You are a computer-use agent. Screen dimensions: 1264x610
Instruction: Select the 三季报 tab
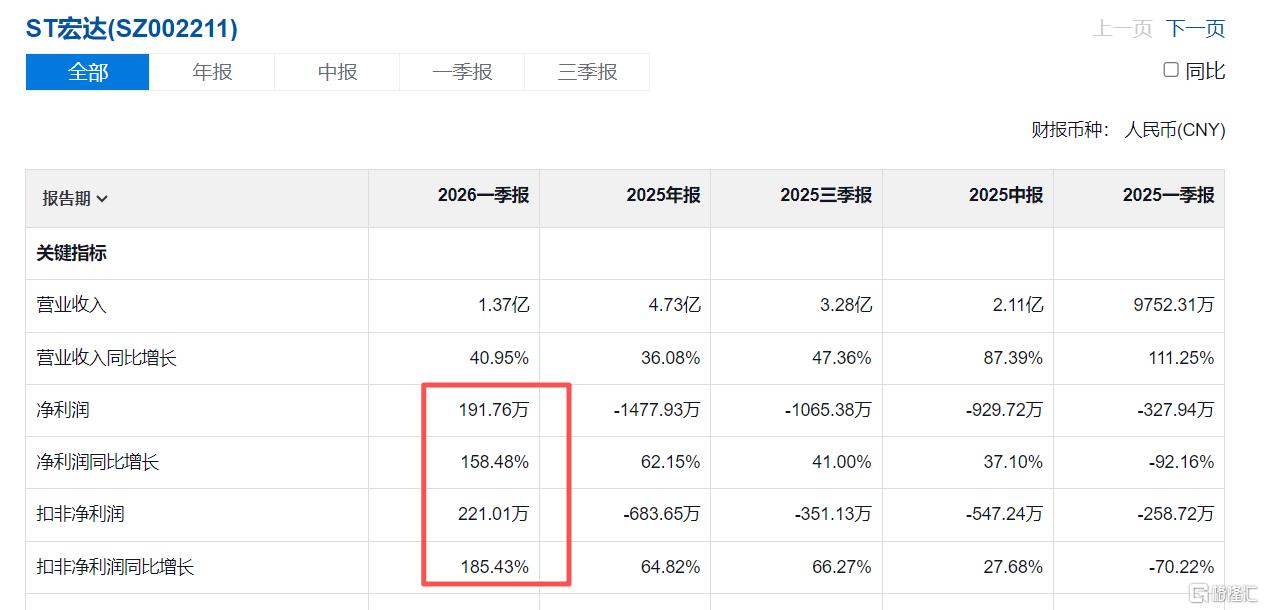point(587,72)
